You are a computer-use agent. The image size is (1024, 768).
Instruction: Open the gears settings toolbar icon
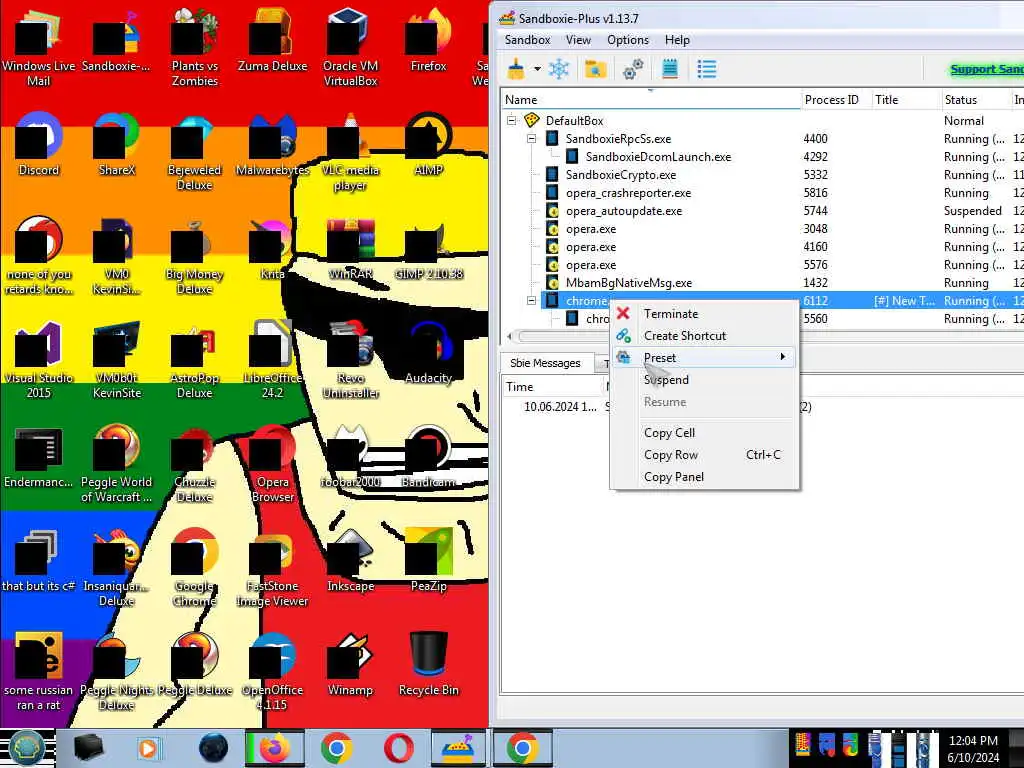632,69
